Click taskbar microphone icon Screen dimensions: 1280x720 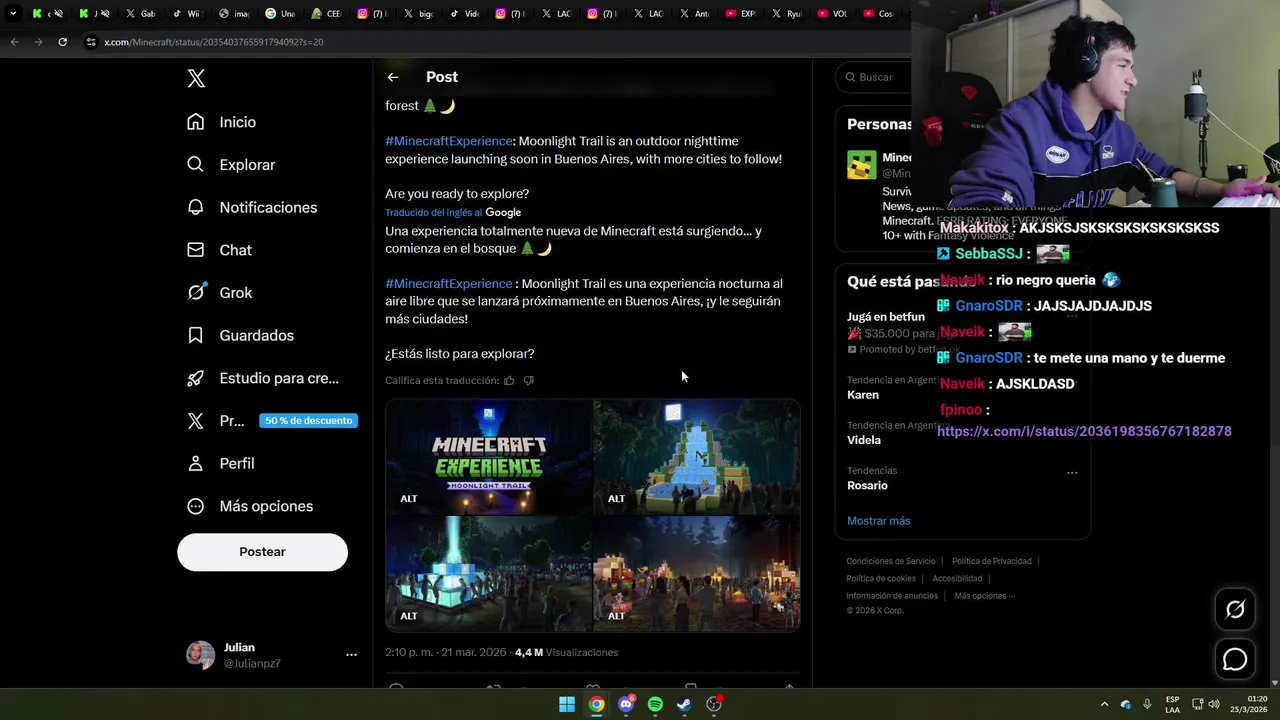tap(1147, 704)
